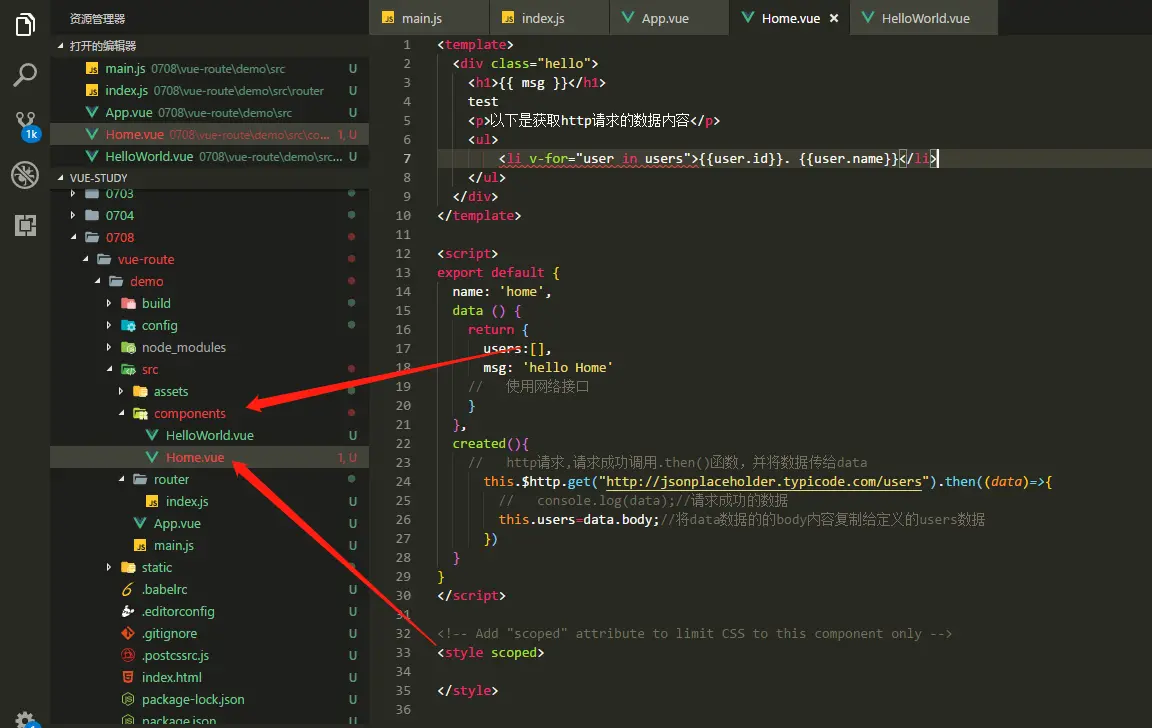This screenshot has height=728, width=1152.
Task: Open the Extensions view in activity bar
Action: point(25,226)
